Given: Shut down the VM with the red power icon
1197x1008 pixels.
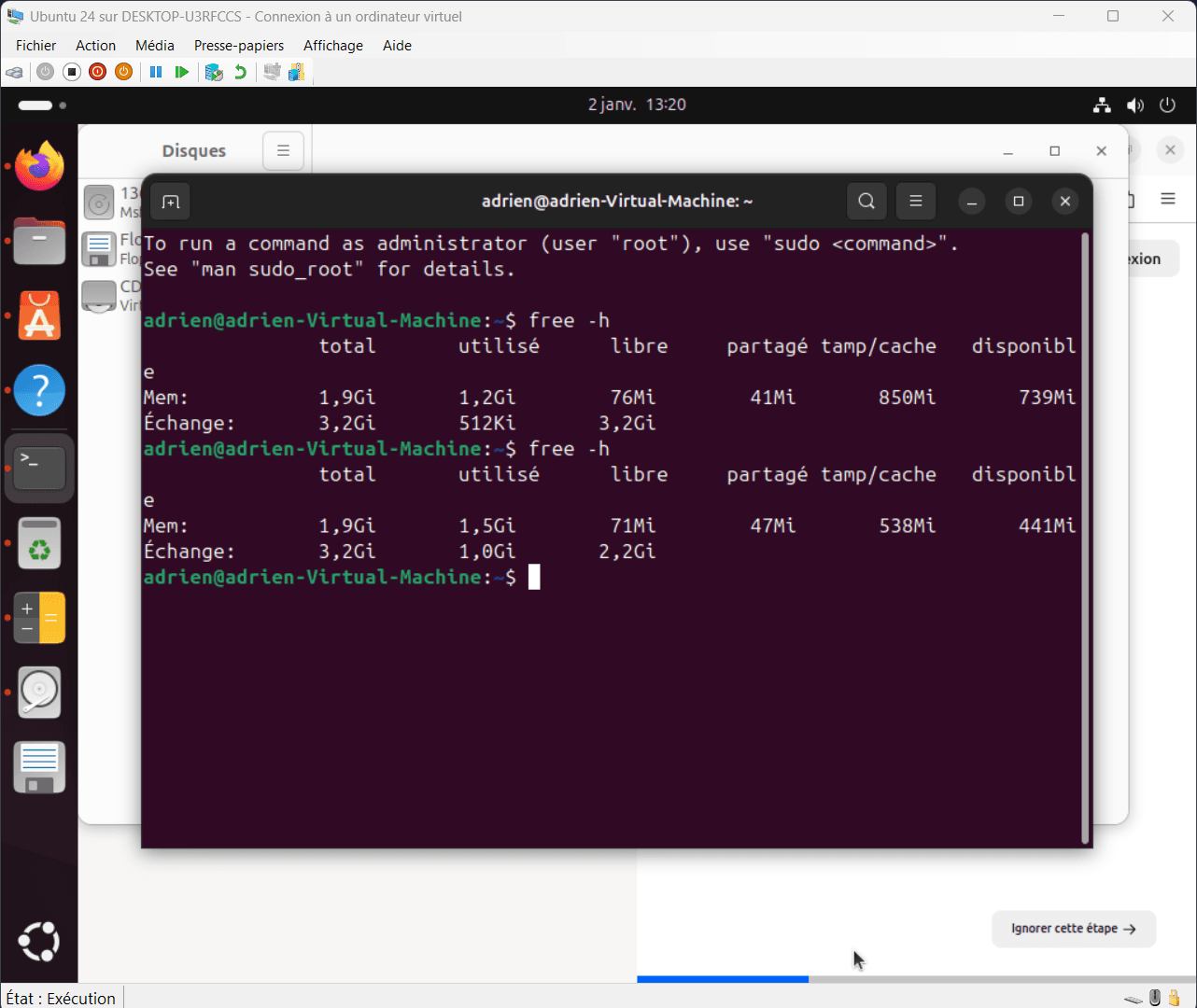Looking at the screenshot, I should (97, 72).
